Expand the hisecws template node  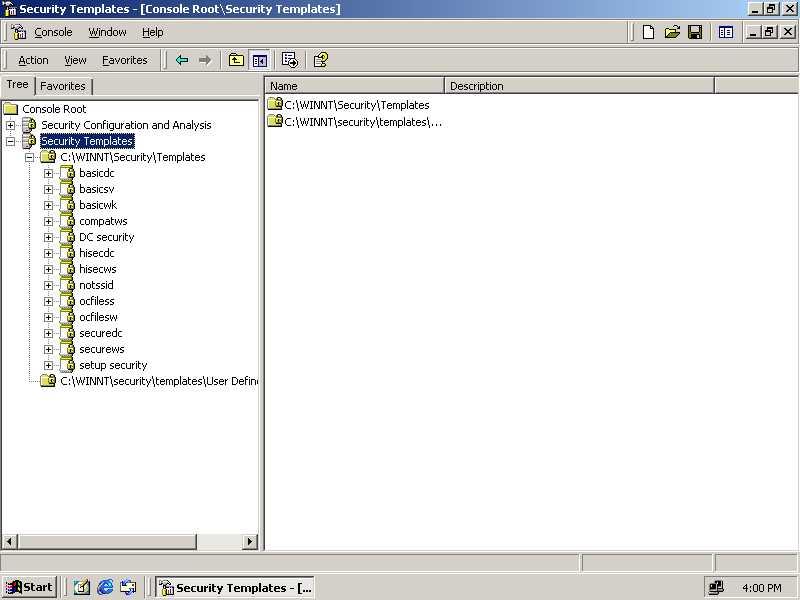tap(48, 269)
